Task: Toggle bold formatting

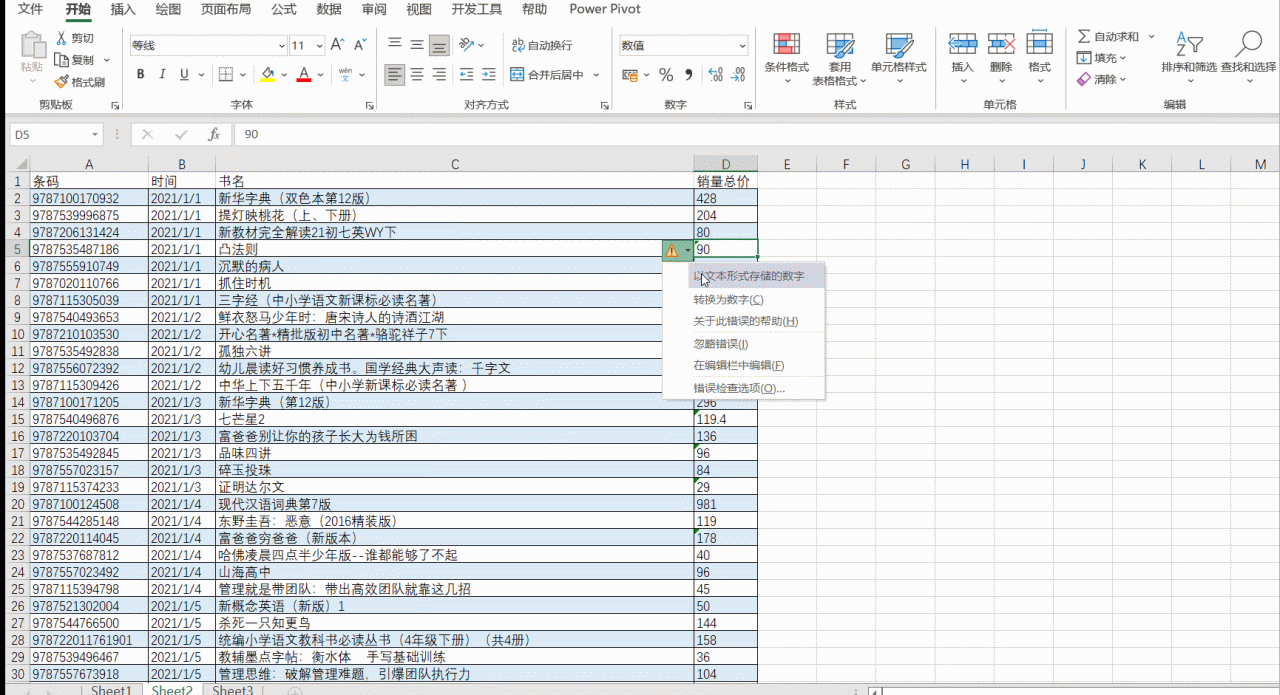Action: [x=140, y=75]
